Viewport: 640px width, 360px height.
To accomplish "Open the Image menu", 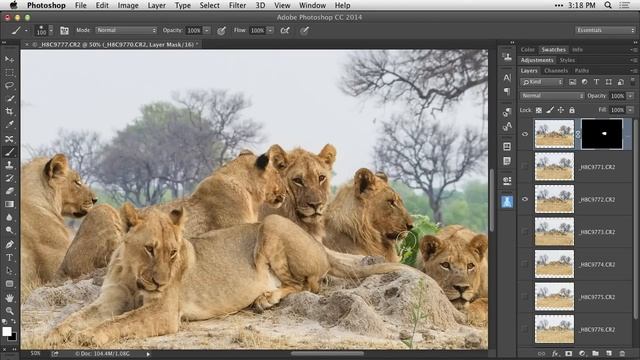I will click(x=128, y=5).
